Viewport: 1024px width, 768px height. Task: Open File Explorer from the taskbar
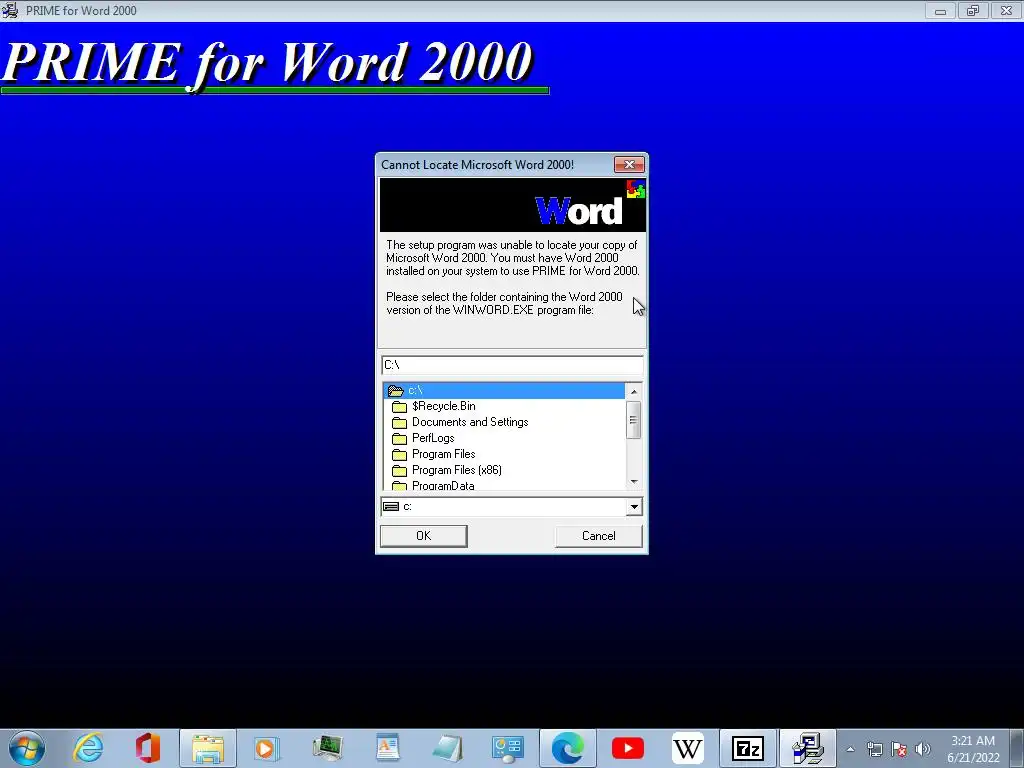click(208, 748)
